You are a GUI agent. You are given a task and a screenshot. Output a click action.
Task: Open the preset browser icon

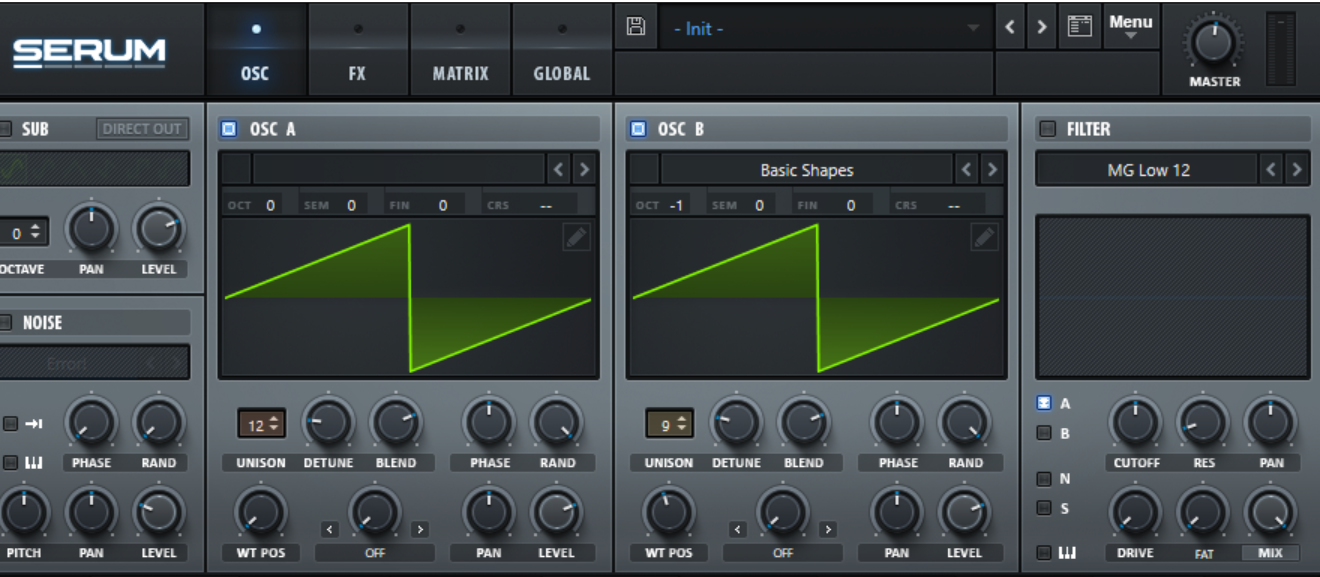(x=1079, y=27)
